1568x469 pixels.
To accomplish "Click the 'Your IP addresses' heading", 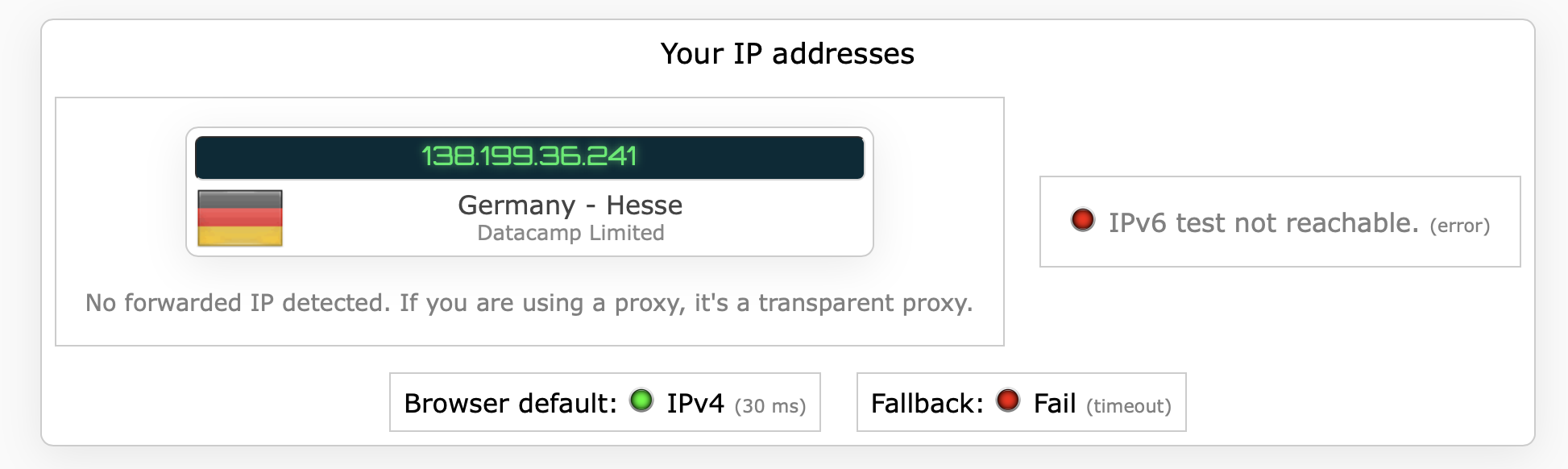I will click(787, 54).
